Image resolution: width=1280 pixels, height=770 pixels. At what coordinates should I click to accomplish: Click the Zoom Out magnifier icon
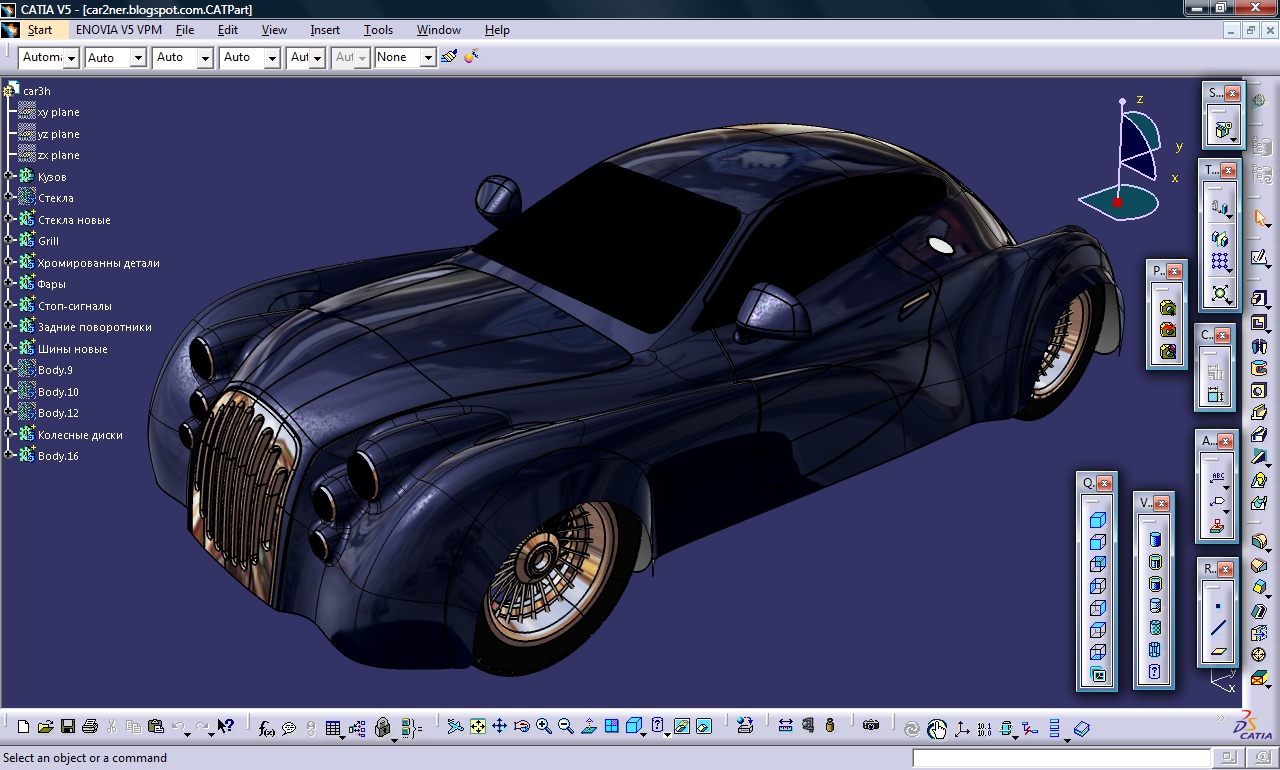tap(565, 727)
